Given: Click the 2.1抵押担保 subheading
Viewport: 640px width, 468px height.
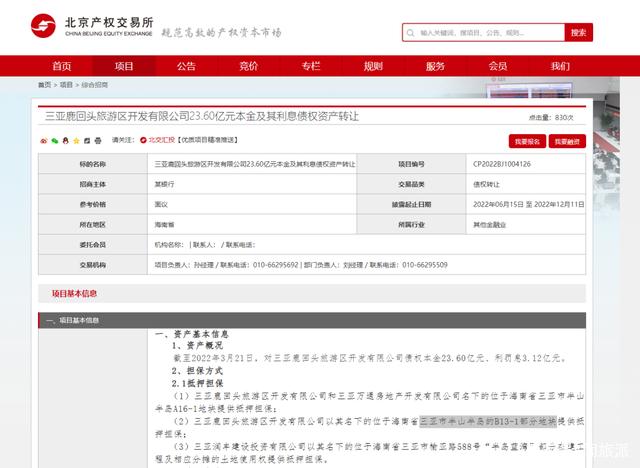Looking at the screenshot, I should (197, 384).
